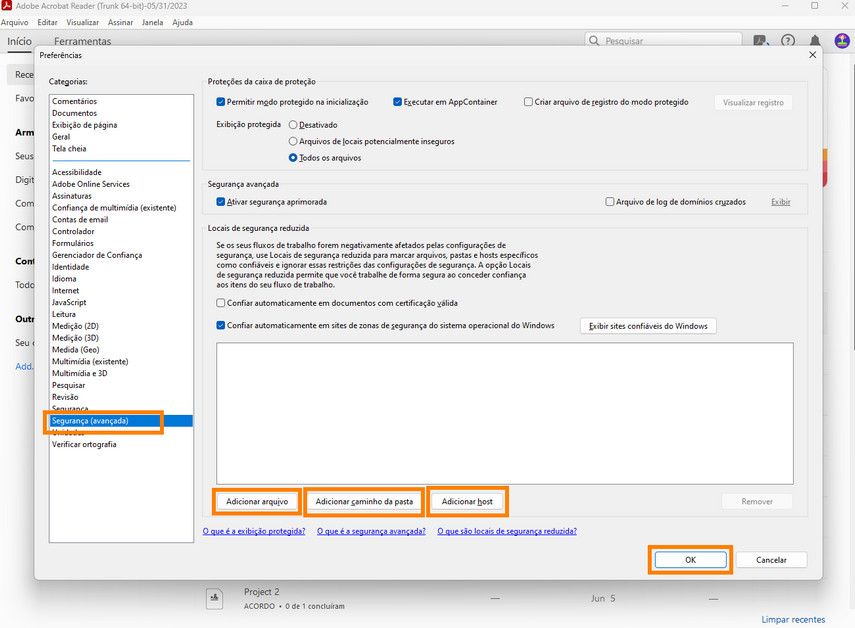Toggle Confiar automaticamente em sites de zonas de segurança
Image resolution: width=855 pixels, height=628 pixels.
pyautogui.click(x=221, y=325)
